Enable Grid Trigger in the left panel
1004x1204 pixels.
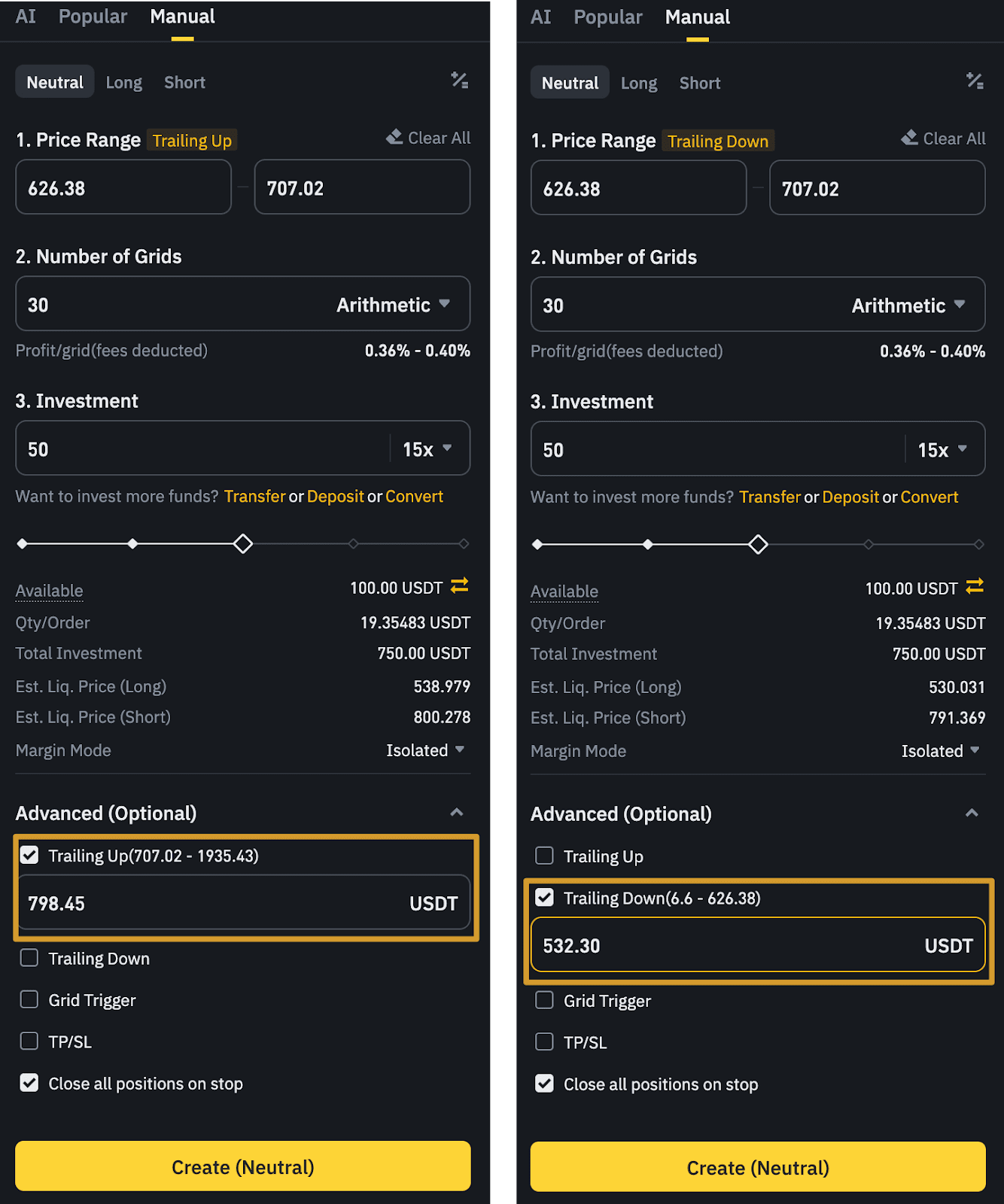pos(29,999)
